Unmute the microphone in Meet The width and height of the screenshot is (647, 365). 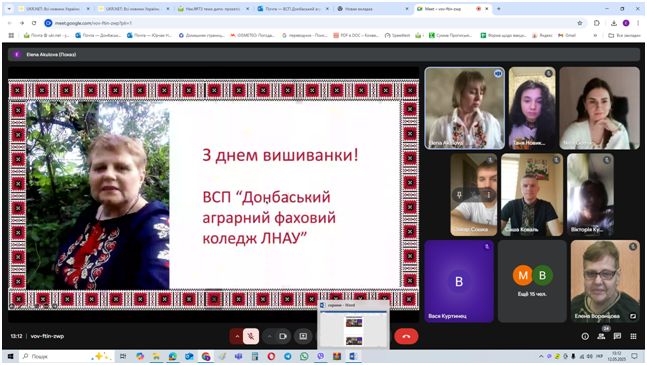tap(251, 336)
